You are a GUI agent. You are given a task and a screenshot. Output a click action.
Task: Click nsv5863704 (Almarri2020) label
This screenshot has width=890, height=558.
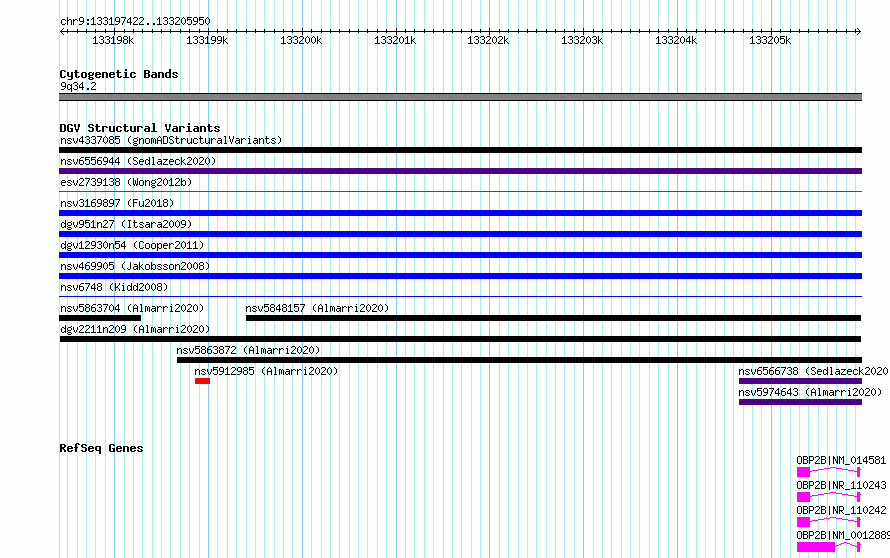[x=132, y=308]
